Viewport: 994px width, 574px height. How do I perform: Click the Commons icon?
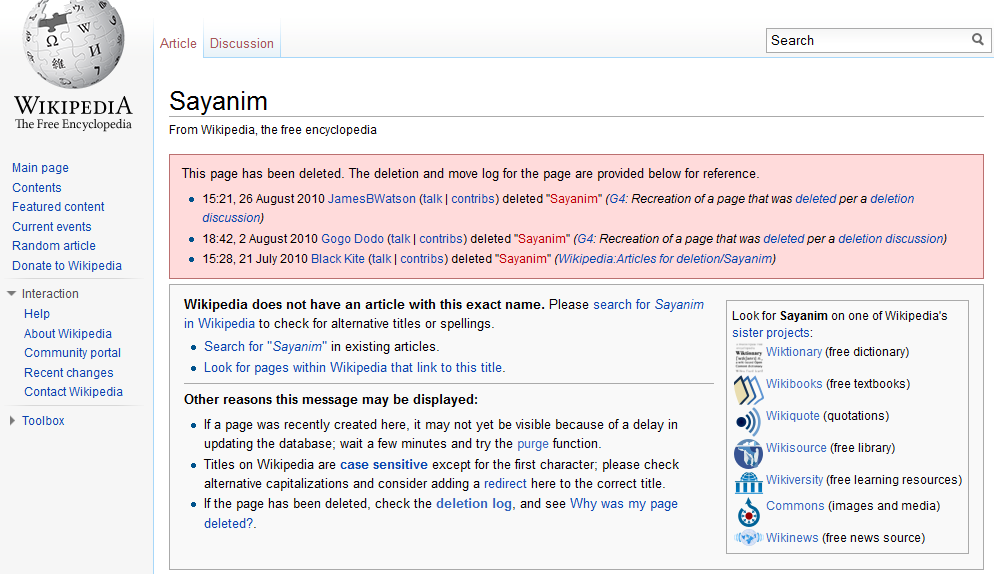click(x=749, y=512)
